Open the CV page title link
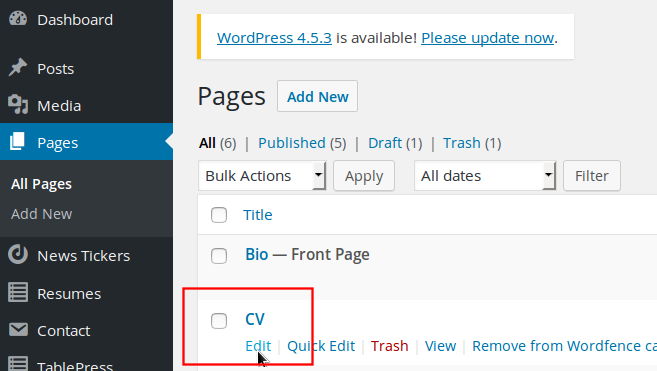 [255, 319]
